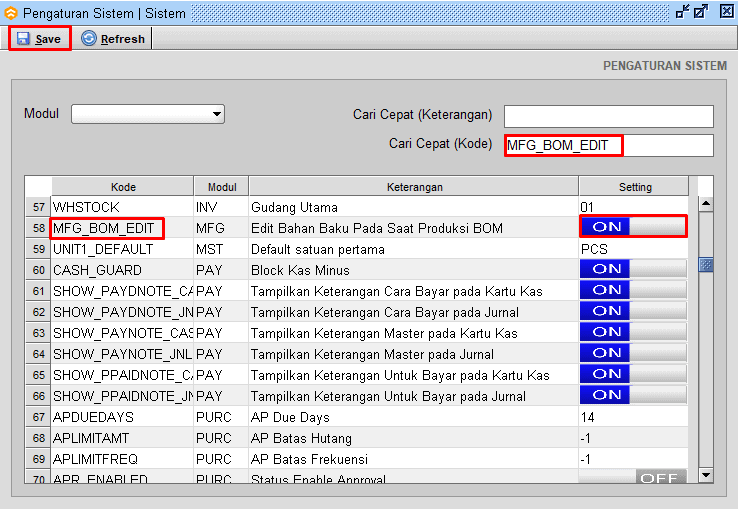Click the Setting column header

point(634,186)
